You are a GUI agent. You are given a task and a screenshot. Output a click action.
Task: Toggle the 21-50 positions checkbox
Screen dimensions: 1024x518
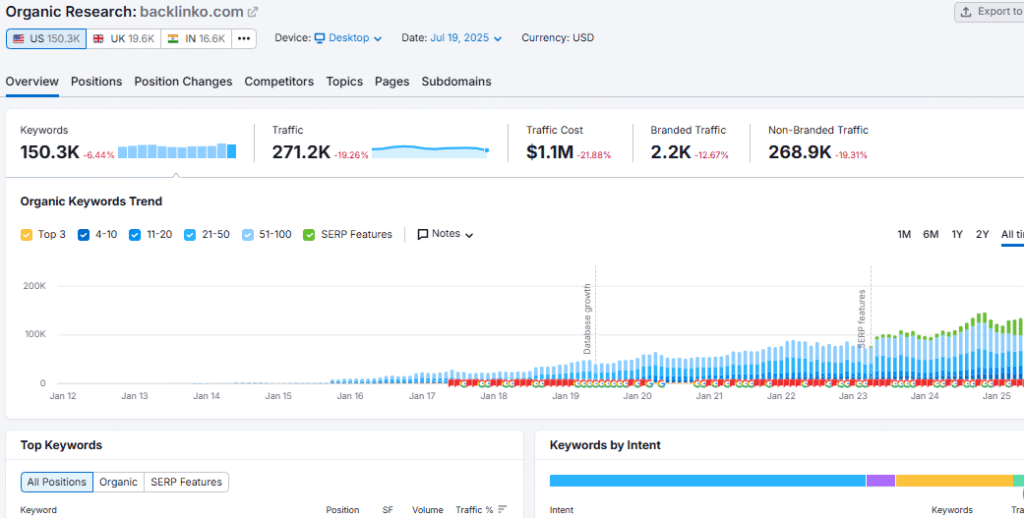tap(189, 235)
